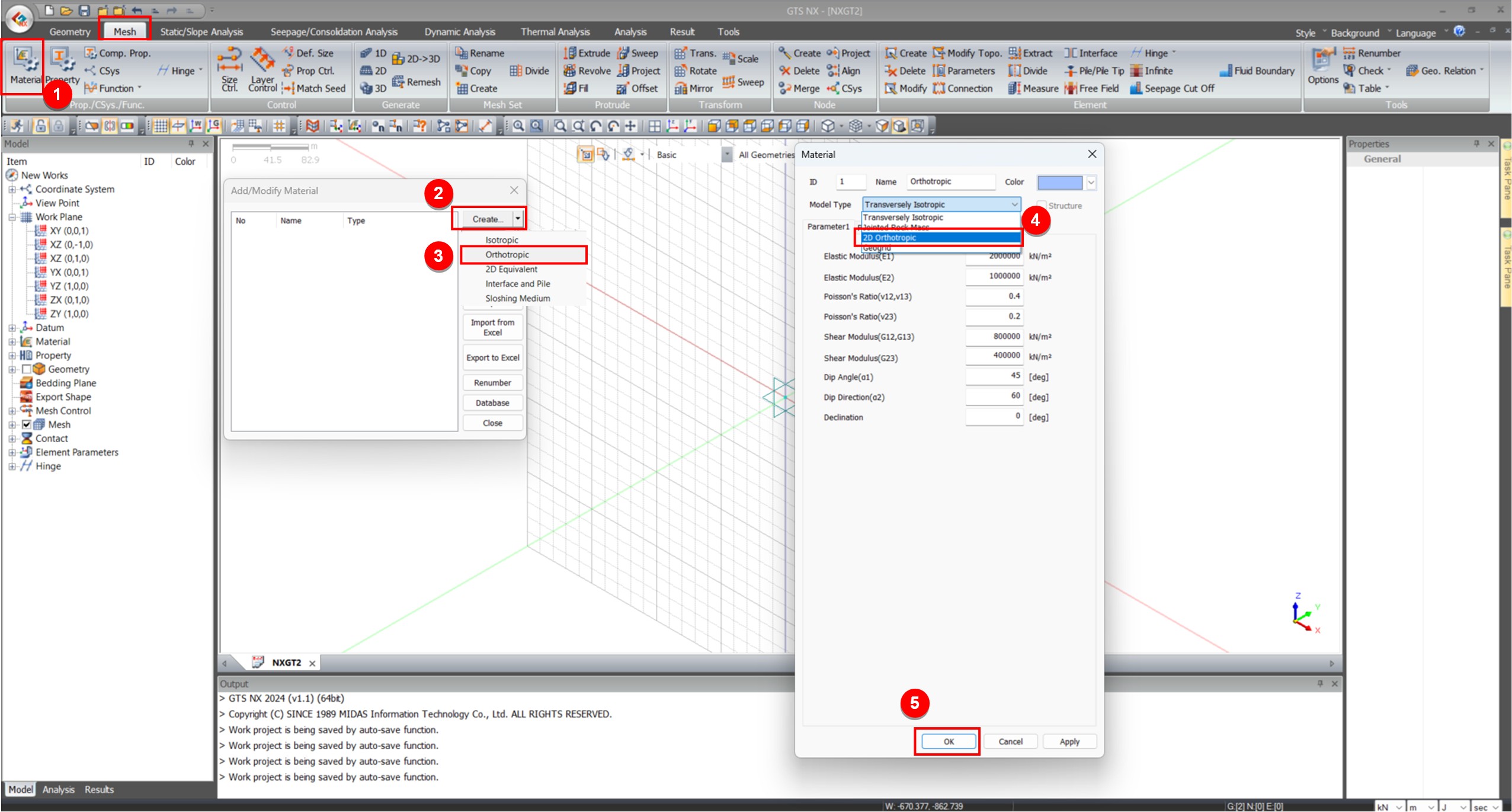Open the Model Type dropdown

coord(941,204)
